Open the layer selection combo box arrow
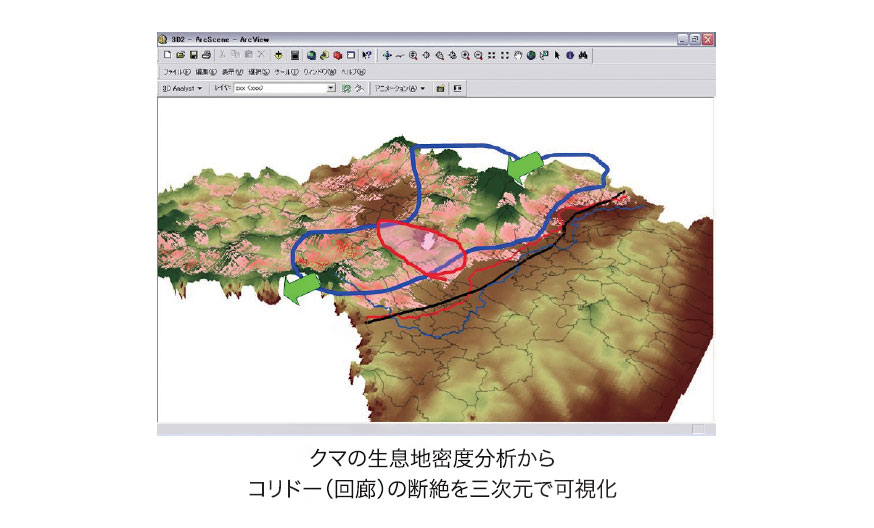This screenshot has width=874, height=528. (331, 88)
